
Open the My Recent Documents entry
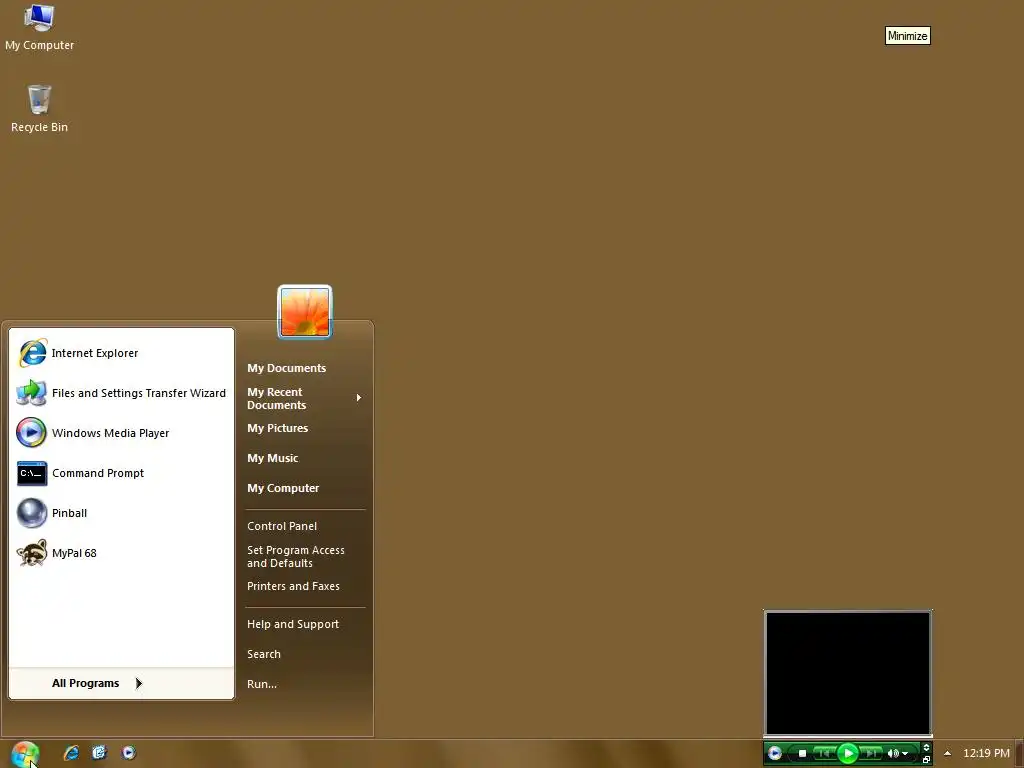(x=304, y=398)
